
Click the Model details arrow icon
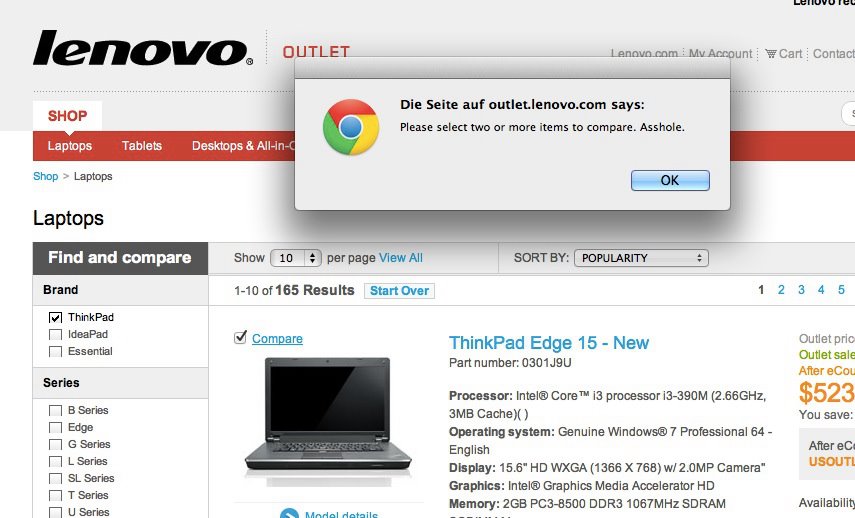point(289,514)
